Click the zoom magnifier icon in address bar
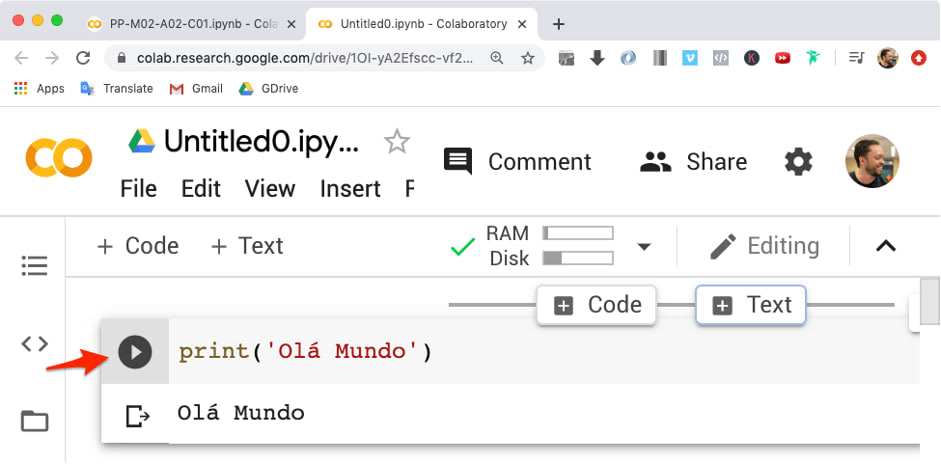 click(497, 58)
